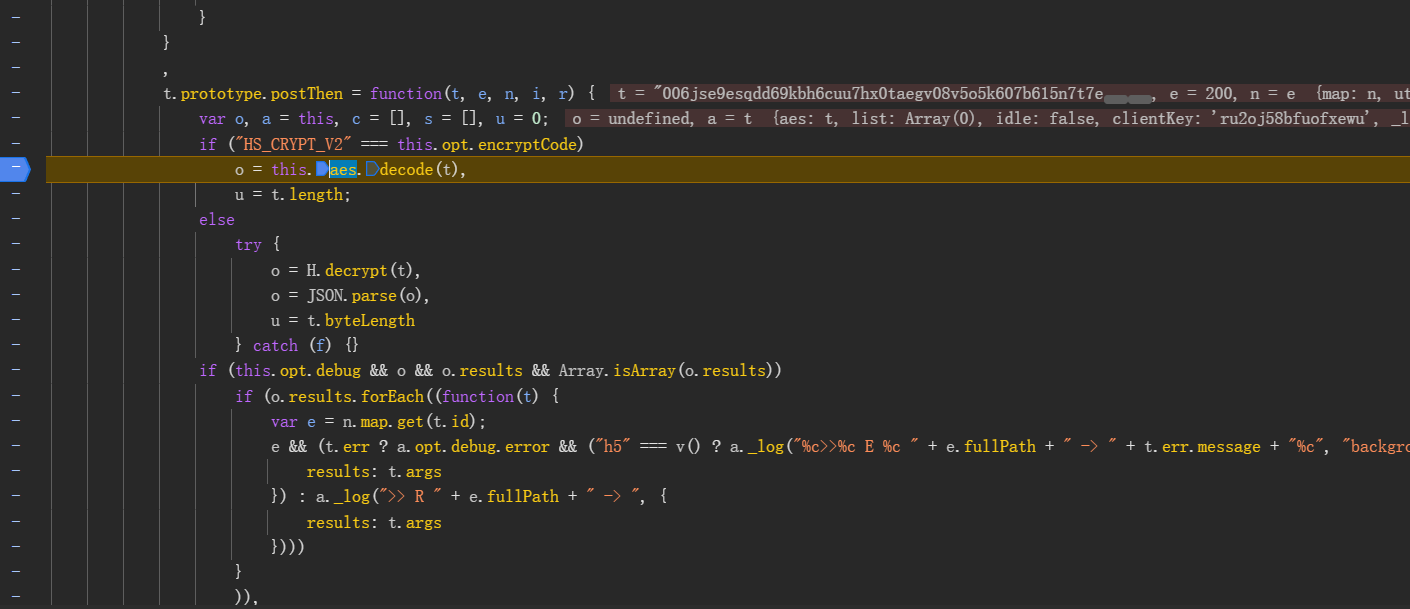Click "u = t.length;" statement
The height and width of the screenshot is (609, 1410).
click(x=293, y=195)
